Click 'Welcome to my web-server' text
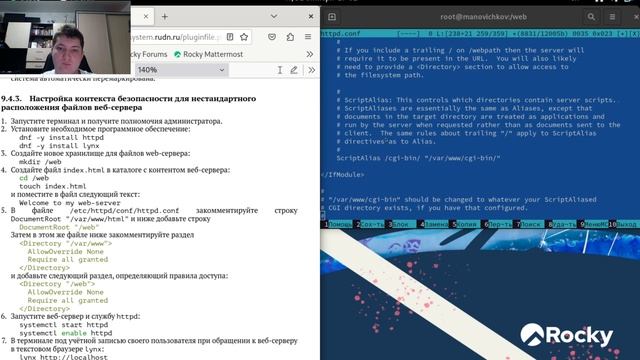The height and width of the screenshot is (360, 640). click(x=70, y=203)
